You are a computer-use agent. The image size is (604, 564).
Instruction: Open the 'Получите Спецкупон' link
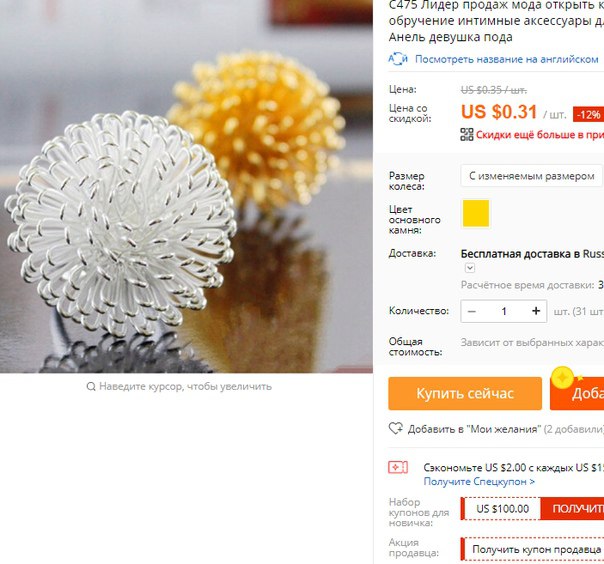(479, 482)
